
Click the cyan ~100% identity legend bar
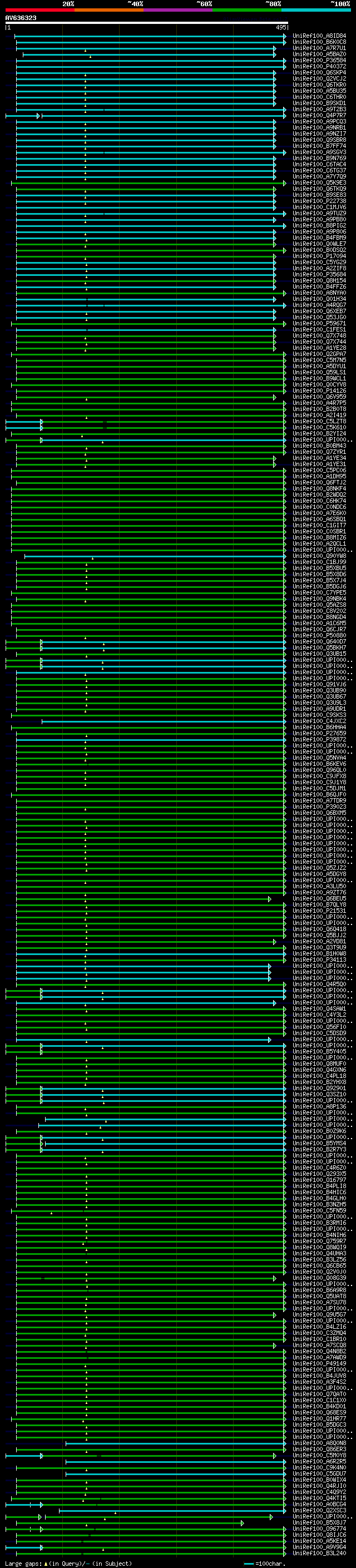coord(316,10)
